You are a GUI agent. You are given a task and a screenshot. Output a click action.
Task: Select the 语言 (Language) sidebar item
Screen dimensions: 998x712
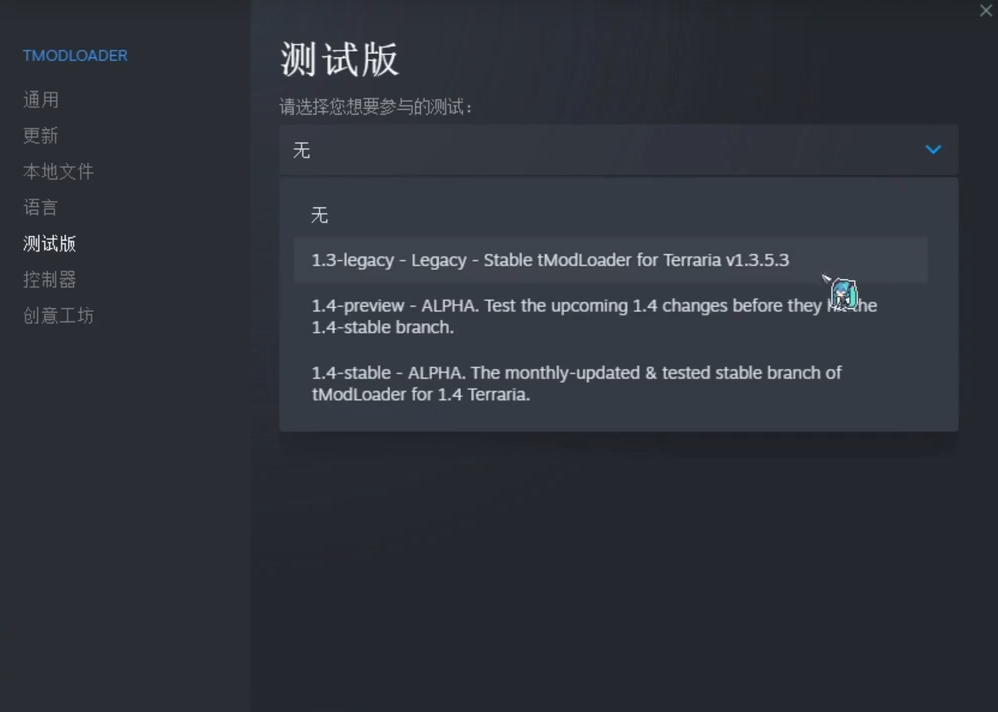tap(41, 208)
